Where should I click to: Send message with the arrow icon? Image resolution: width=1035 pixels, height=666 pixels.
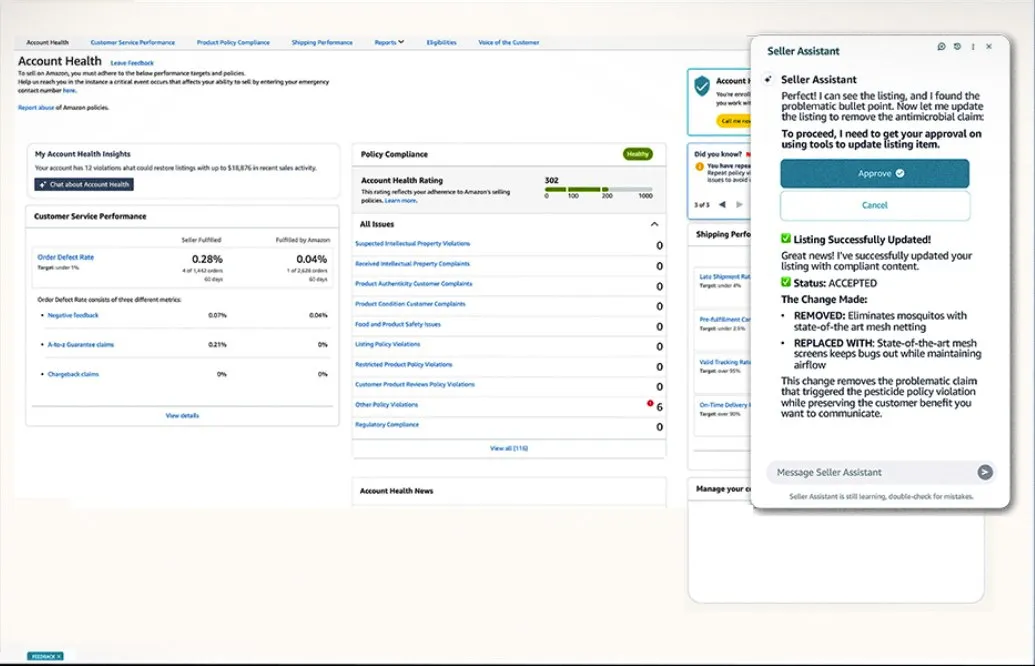point(984,472)
